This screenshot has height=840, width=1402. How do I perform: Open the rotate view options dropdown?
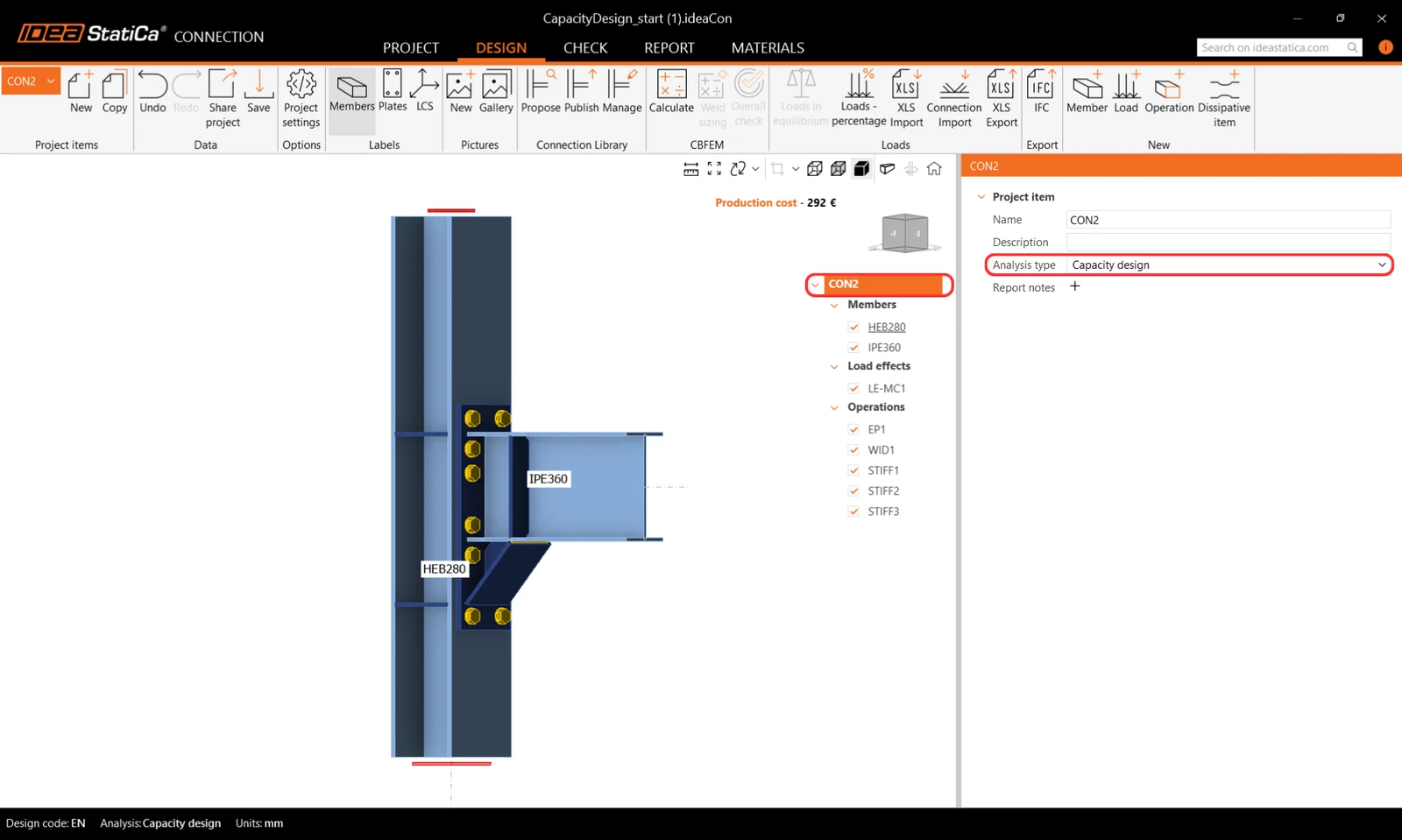click(755, 169)
